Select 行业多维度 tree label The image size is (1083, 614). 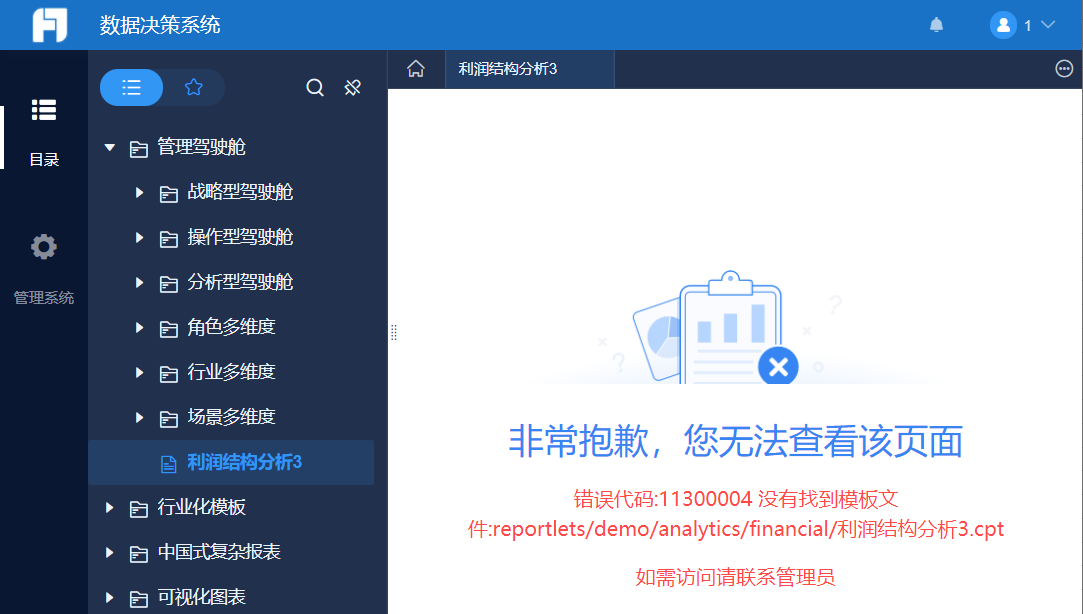pos(231,372)
